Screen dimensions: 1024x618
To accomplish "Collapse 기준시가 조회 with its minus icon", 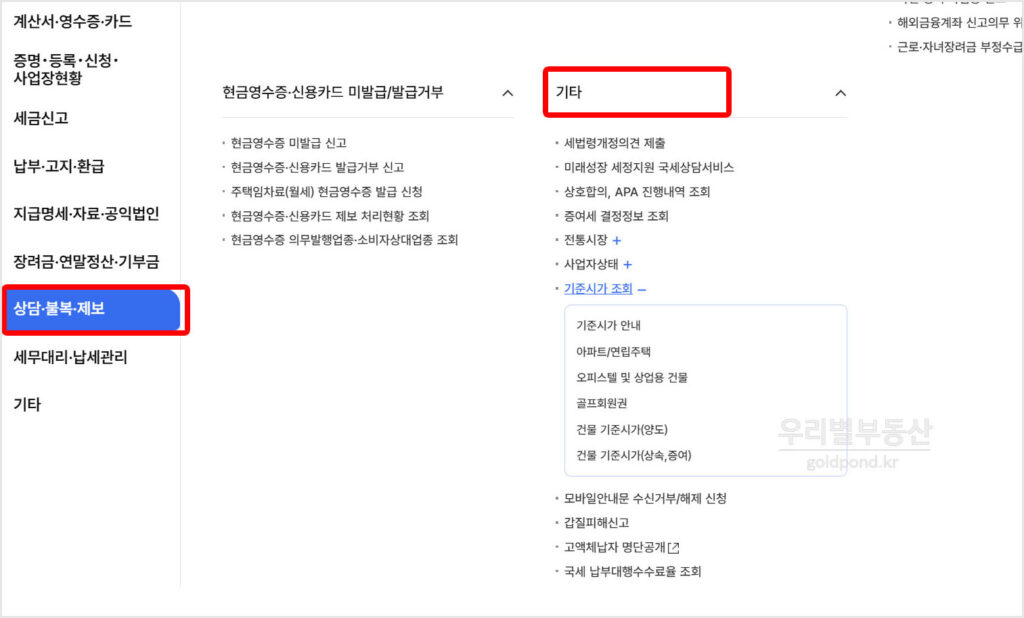I will [x=641, y=289].
